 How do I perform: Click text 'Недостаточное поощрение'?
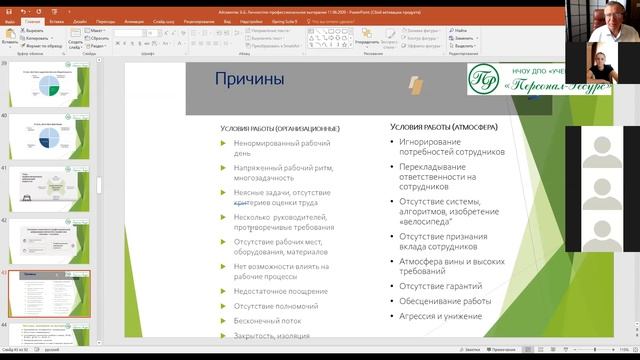tap(281, 291)
